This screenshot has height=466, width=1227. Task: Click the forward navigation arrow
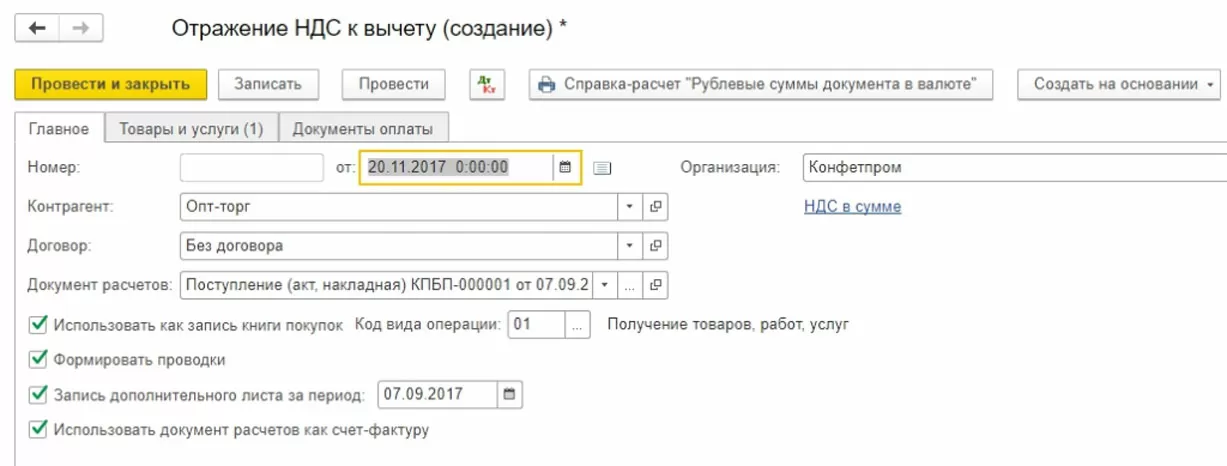click(x=81, y=28)
